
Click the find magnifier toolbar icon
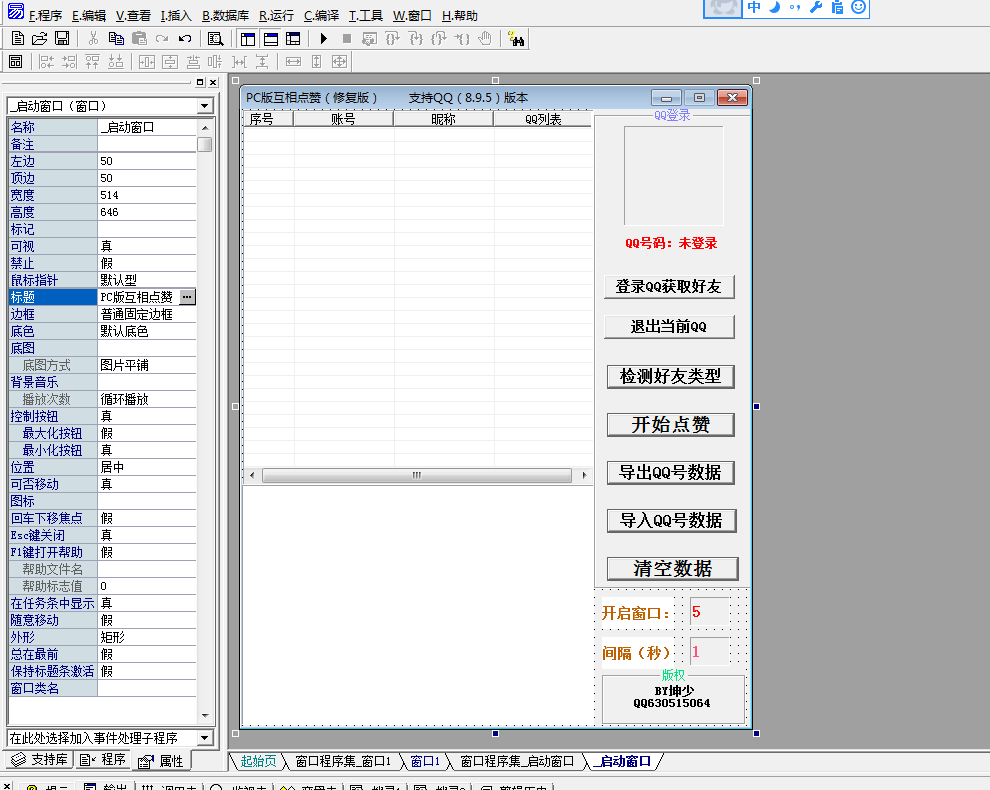click(215, 39)
